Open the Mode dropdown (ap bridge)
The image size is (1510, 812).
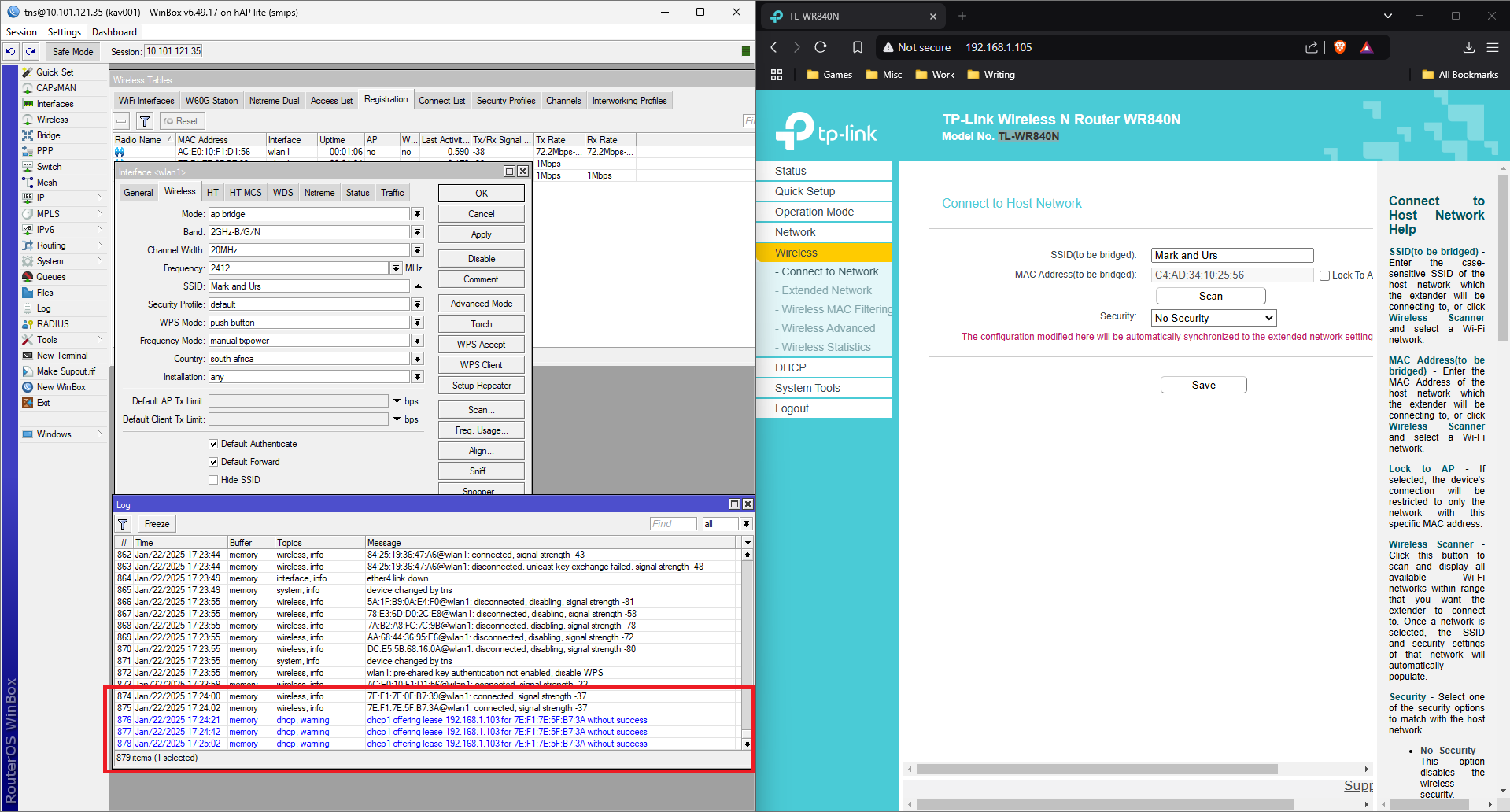pos(417,214)
